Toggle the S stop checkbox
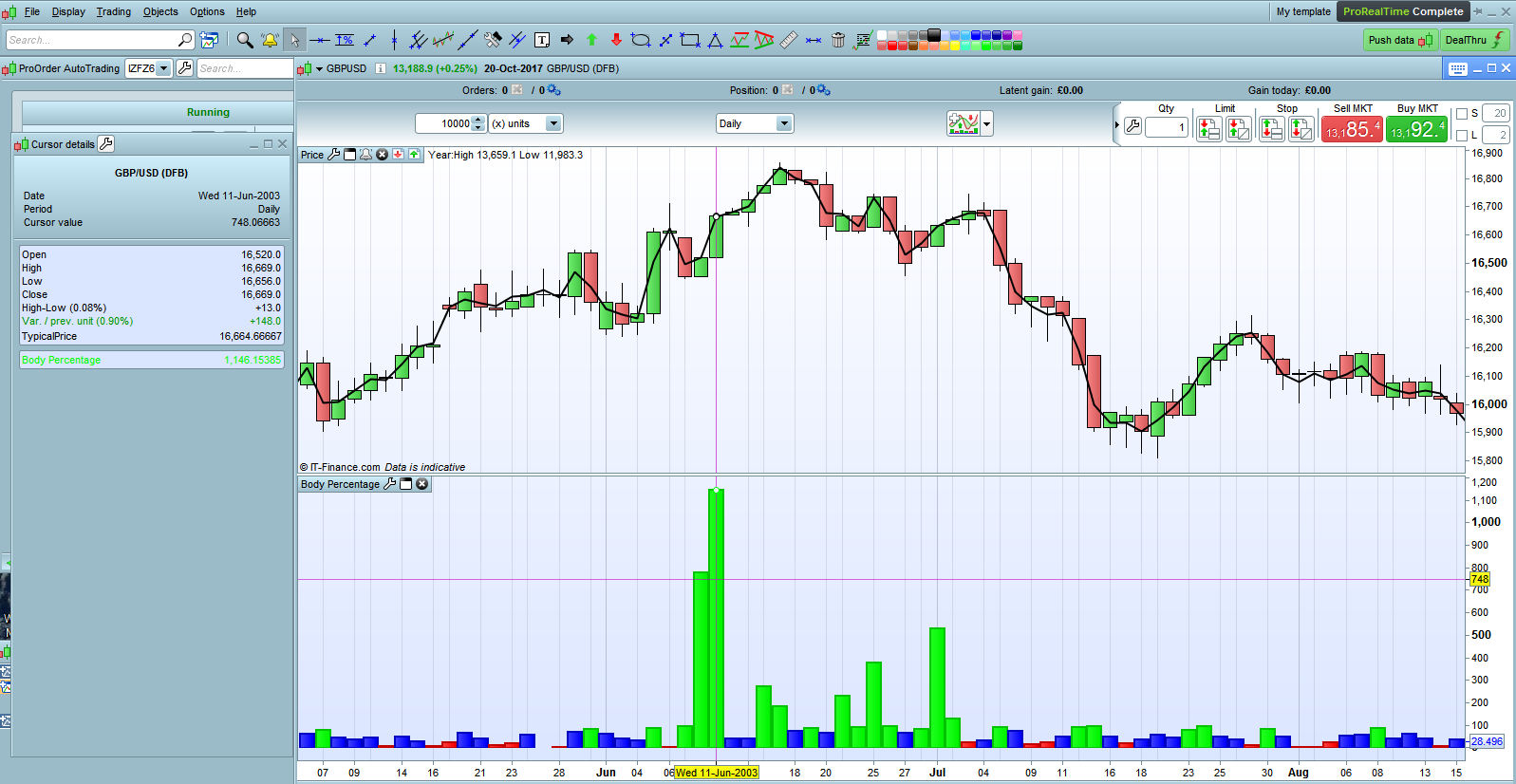This screenshot has width=1516, height=784. [x=1462, y=114]
